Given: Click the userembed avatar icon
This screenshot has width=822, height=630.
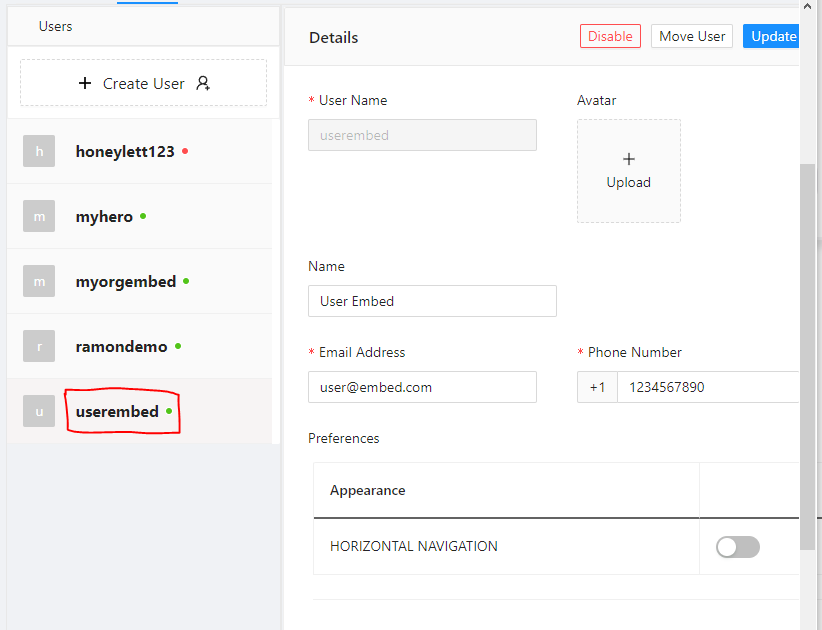Looking at the screenshot, I should [39, 412].
